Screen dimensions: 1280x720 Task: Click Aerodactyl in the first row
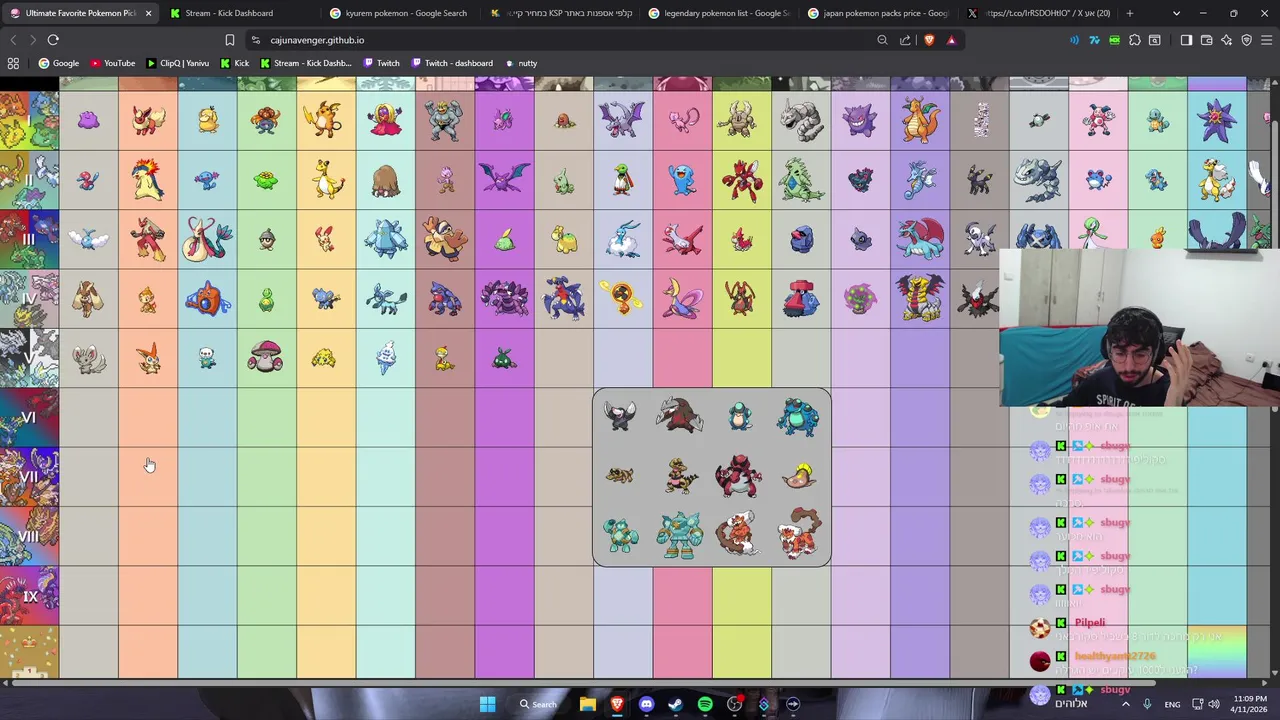pyautogui.click(x=623, y=121)
